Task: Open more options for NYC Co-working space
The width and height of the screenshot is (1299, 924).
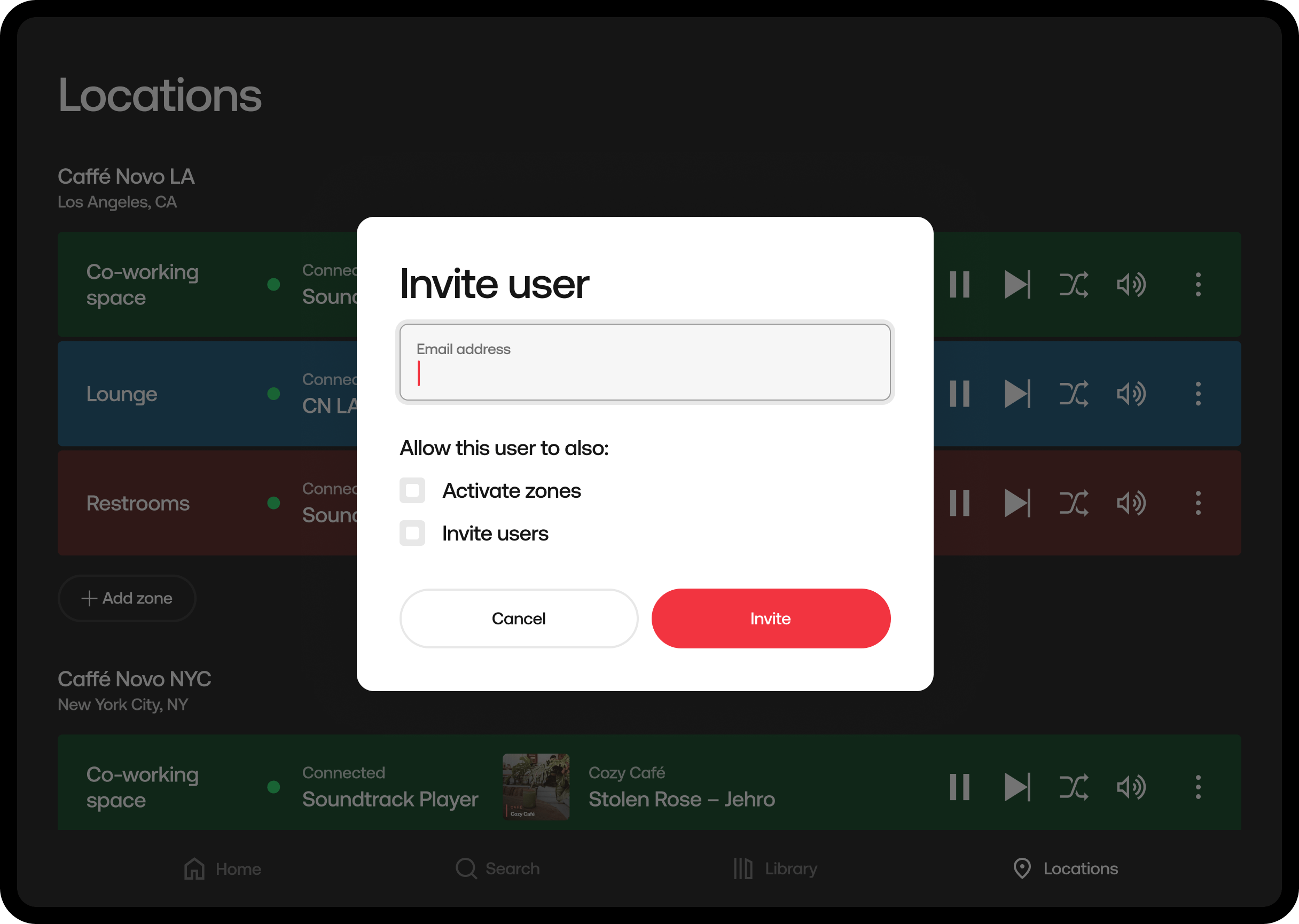Action: click(x=1198, y=787)
